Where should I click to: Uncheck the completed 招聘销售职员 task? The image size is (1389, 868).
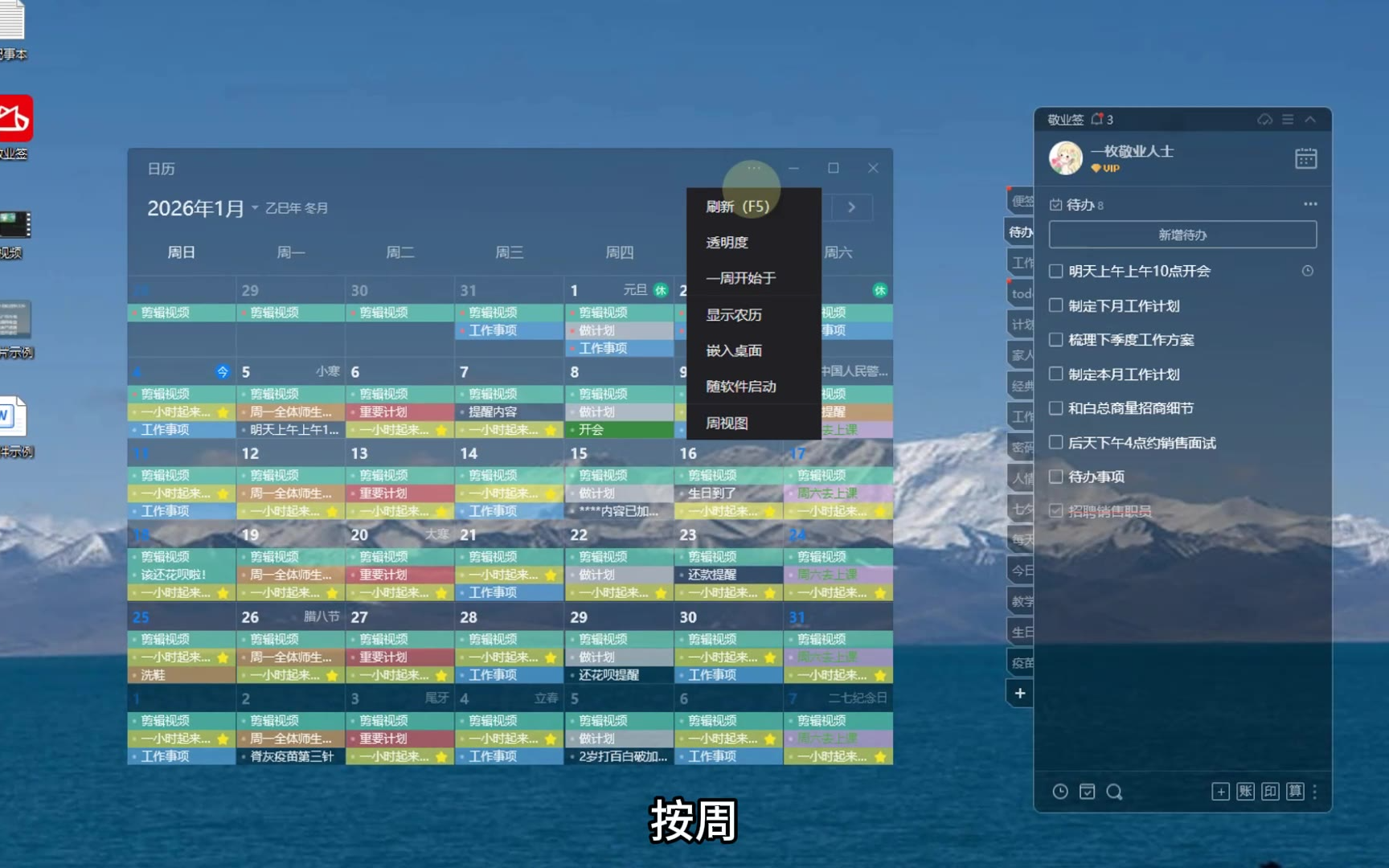(x=1056, y=511)
